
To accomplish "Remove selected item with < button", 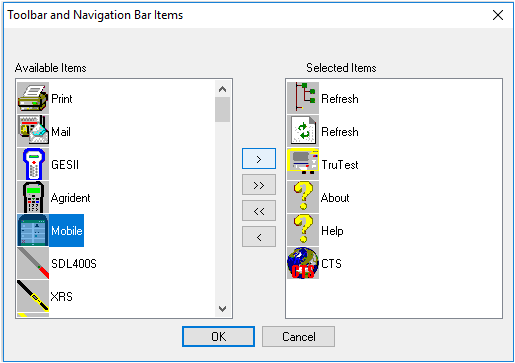I will (x=259, y=237).
